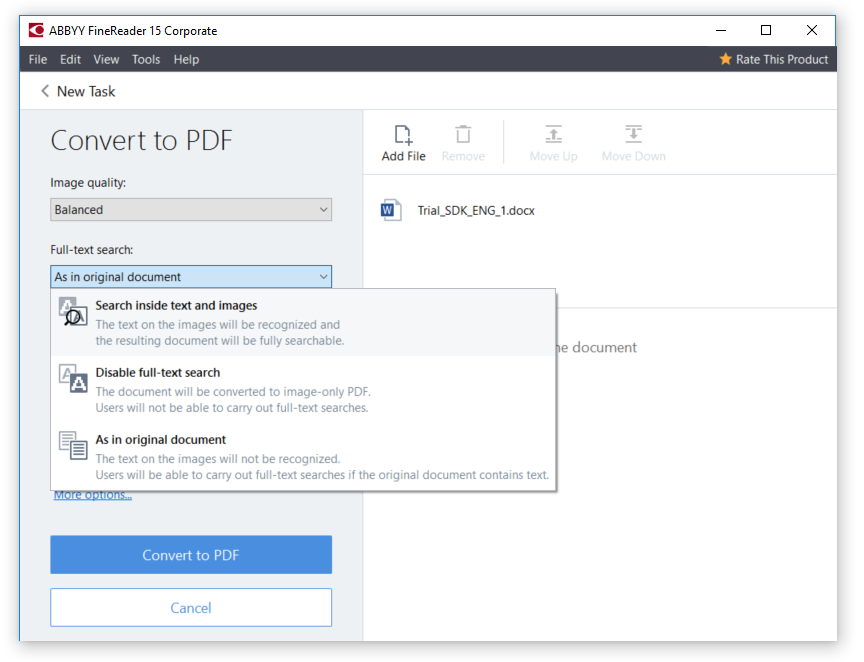The image size is (864, 662).
Task: Select the Trial_SDK_ENG_1.docx file name
Action: [476, 211]
